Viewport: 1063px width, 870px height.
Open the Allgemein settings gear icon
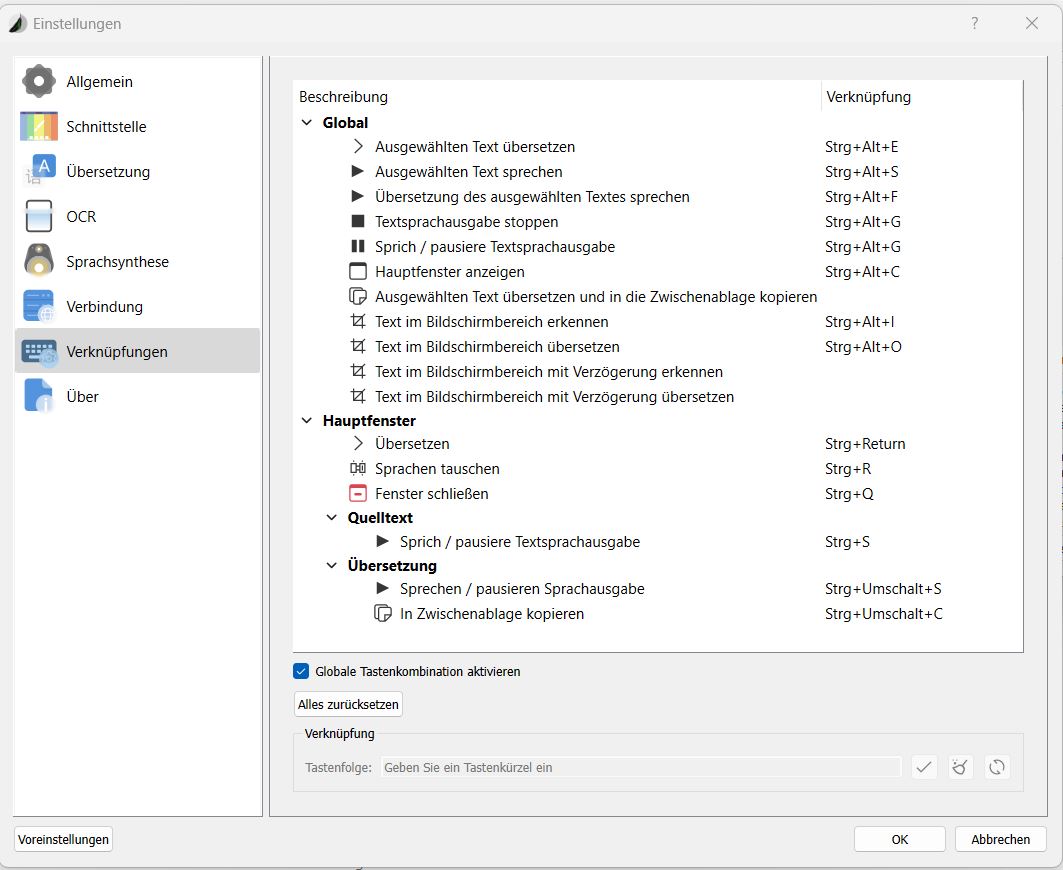39,81
